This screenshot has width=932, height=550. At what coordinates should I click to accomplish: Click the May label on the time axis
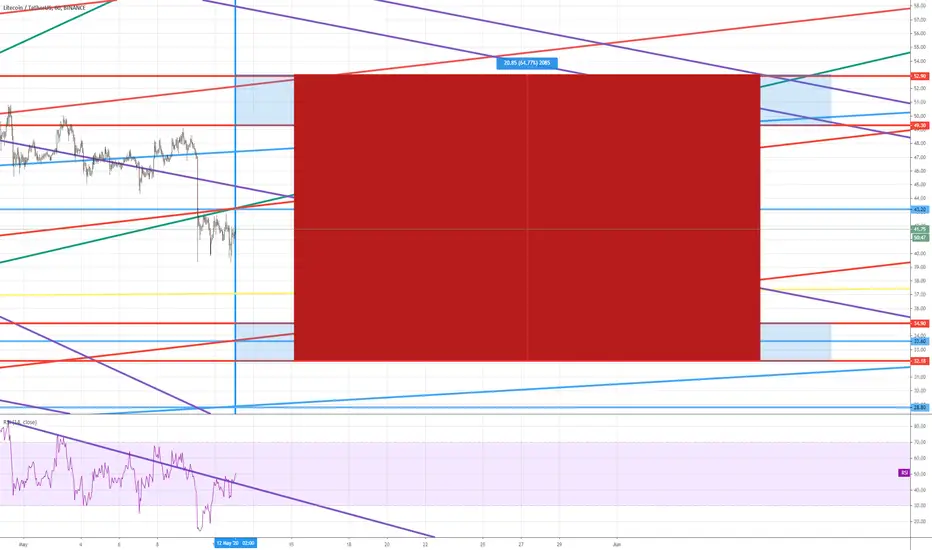point(23,543)
